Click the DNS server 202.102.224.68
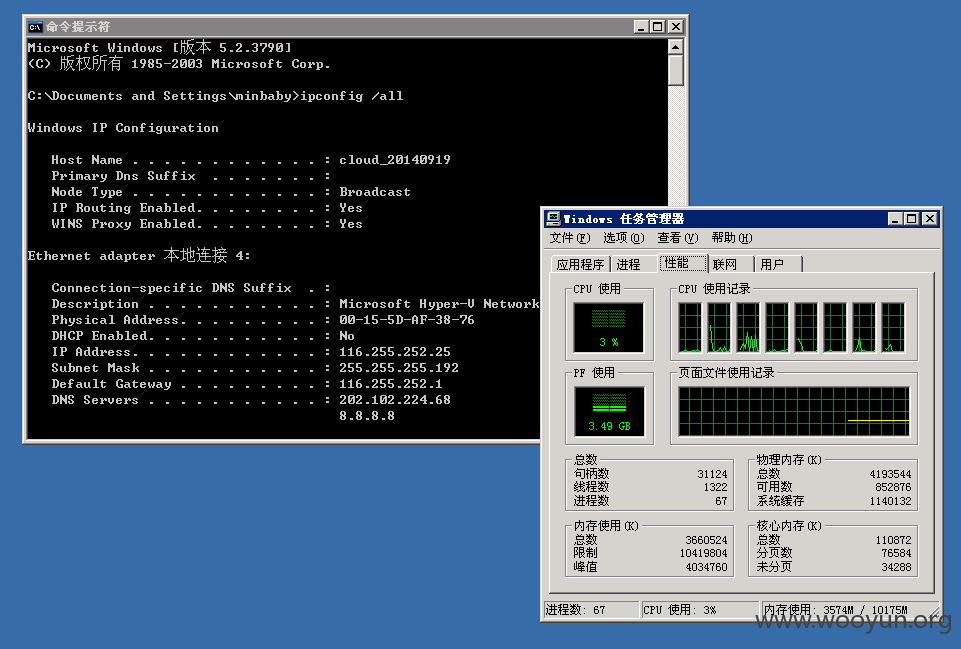961x649 pixels. pyautogui.click(x=395, y=400)
